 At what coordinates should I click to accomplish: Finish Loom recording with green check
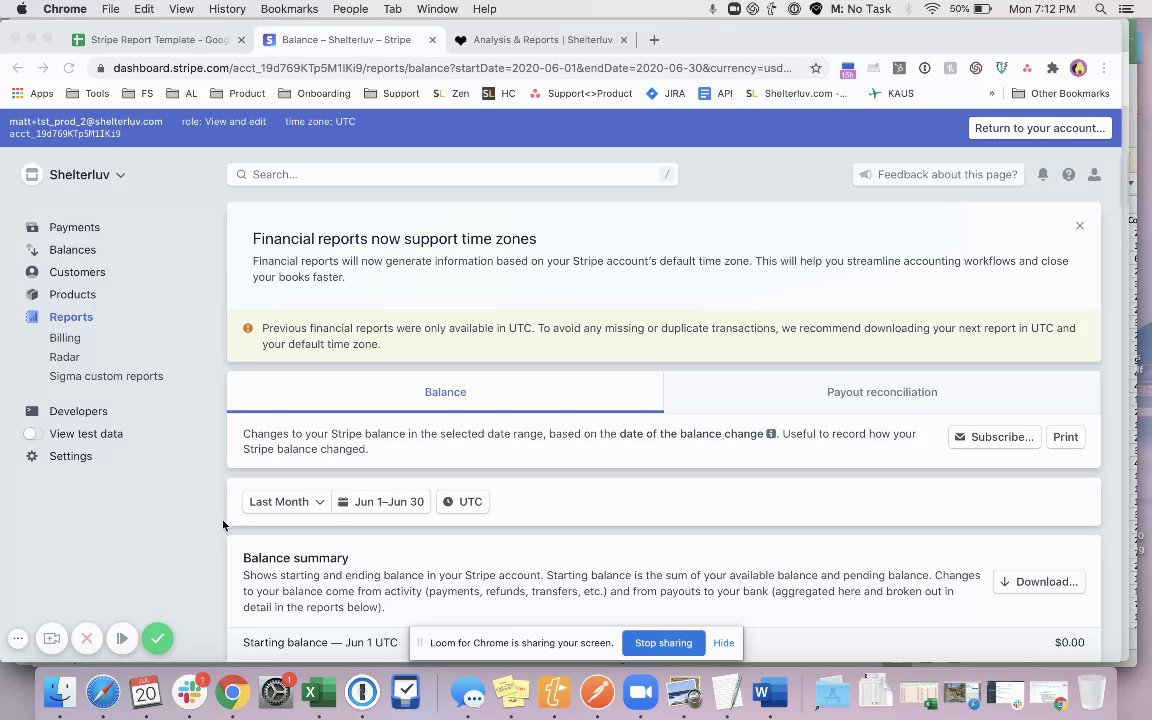[x=157, y=638]
